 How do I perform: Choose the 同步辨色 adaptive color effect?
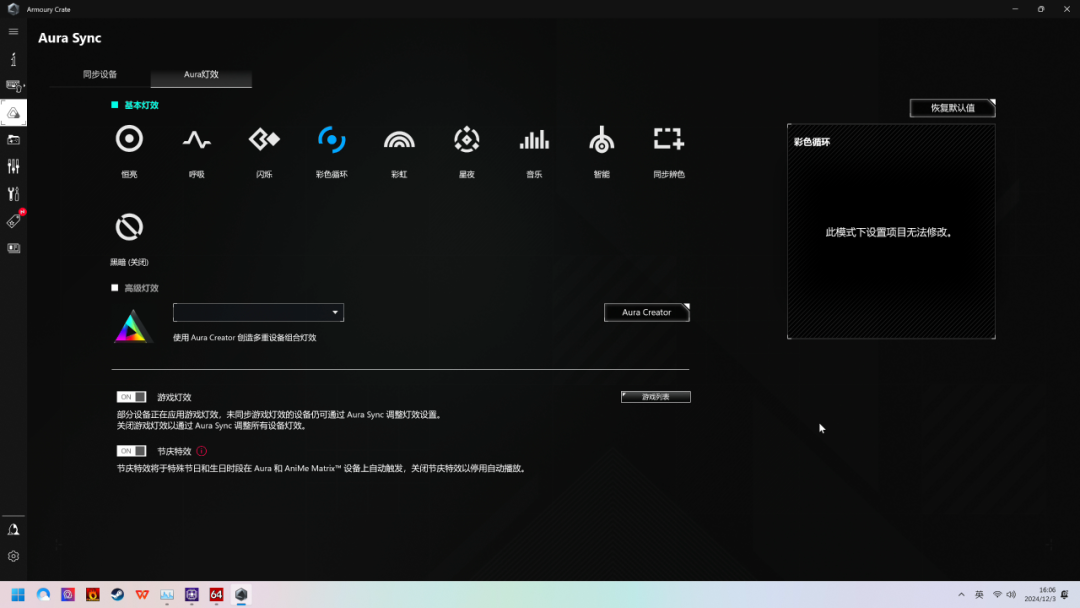[x=668, y=139]
